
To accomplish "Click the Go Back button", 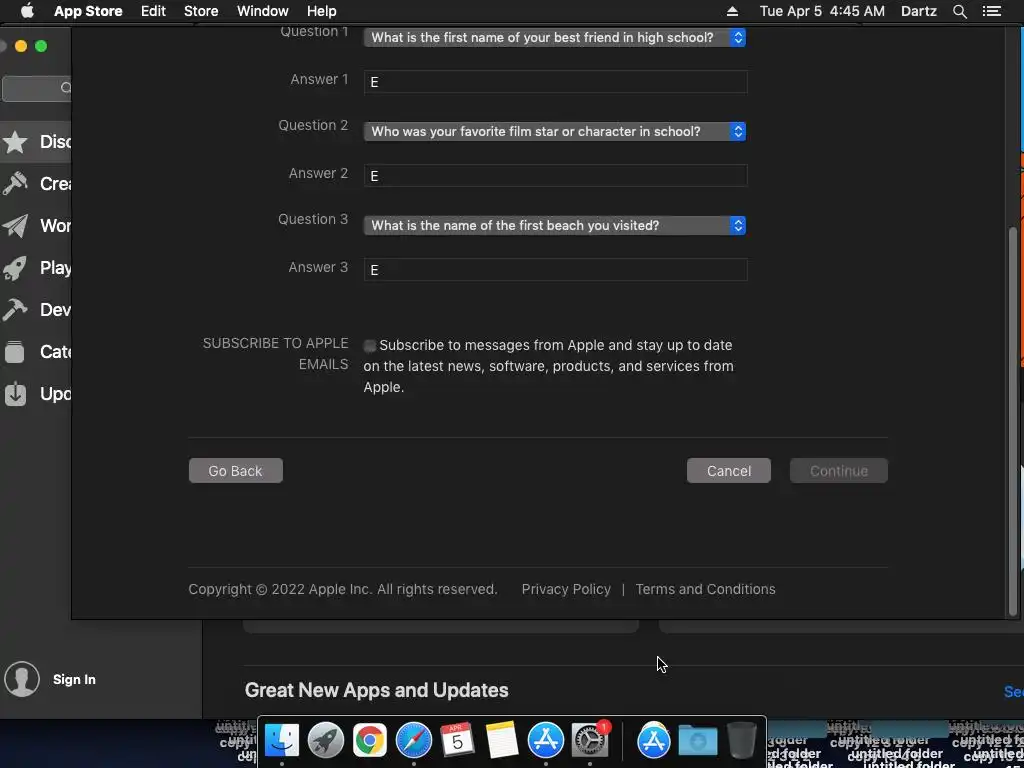I will tap(236, 471).
